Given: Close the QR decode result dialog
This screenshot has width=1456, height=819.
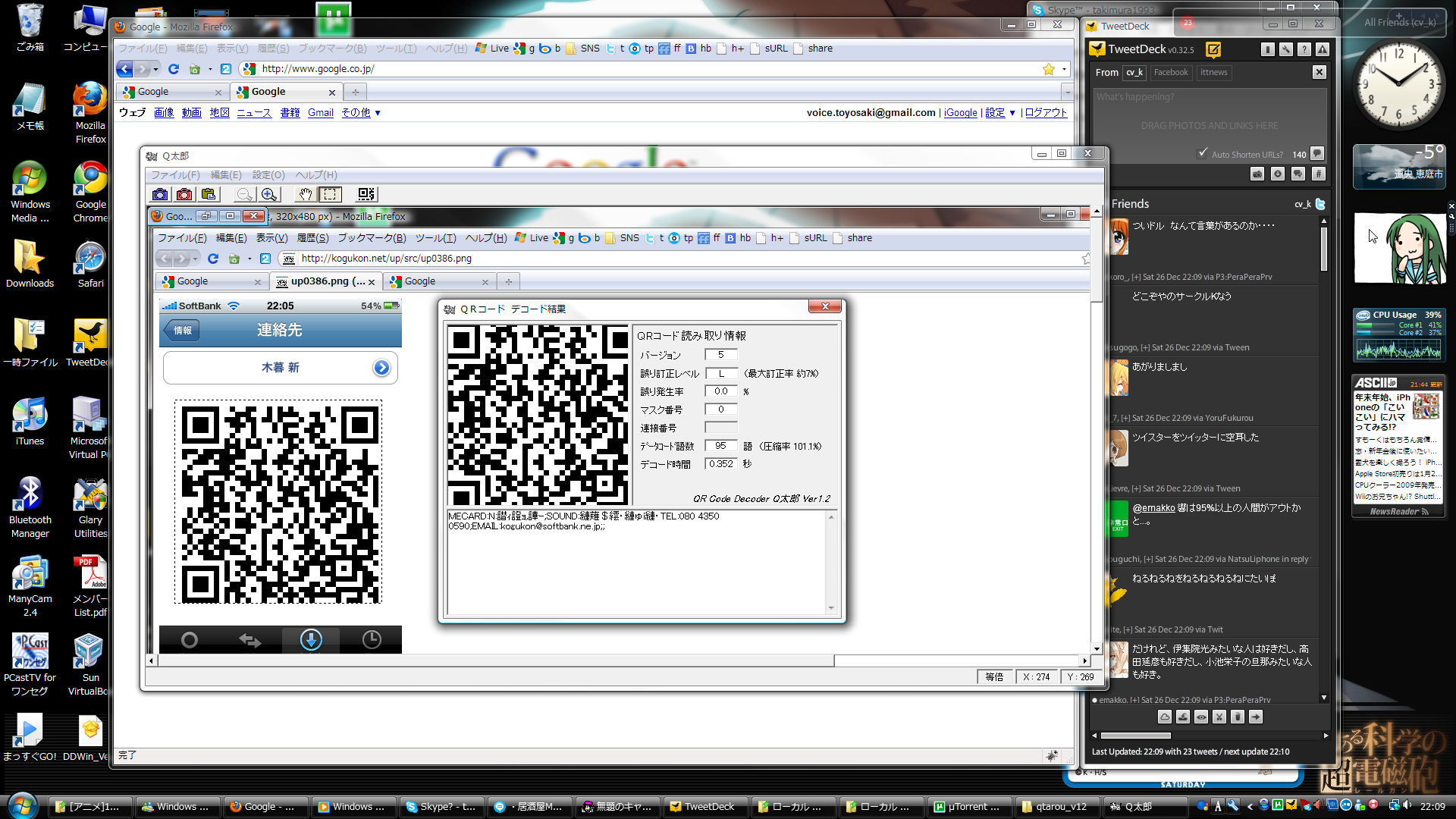Looking at the screenshot, I should (825, 306).
